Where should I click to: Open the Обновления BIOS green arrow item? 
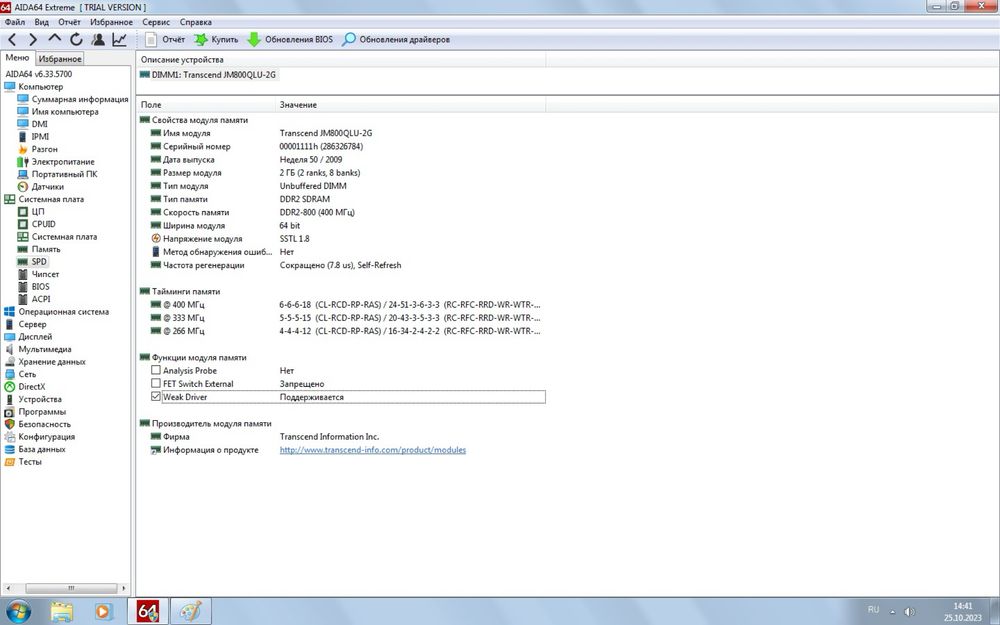pyautogui.click(x=290, y=40)
